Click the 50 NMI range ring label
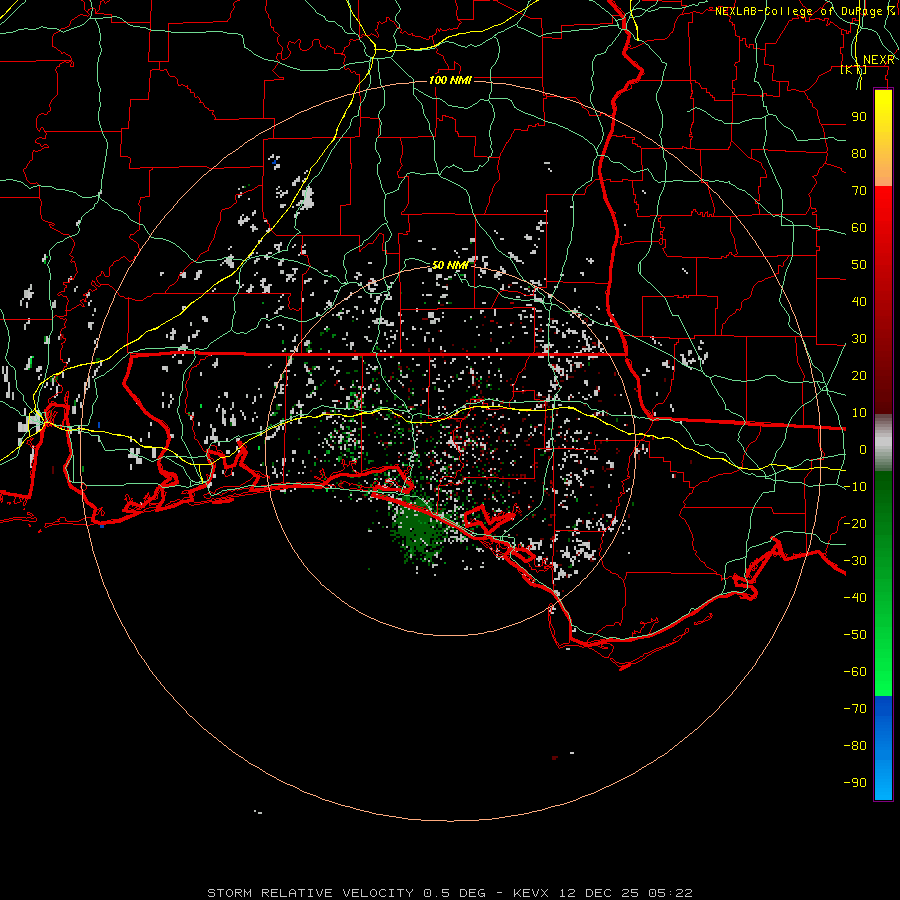 coord(450,265)
